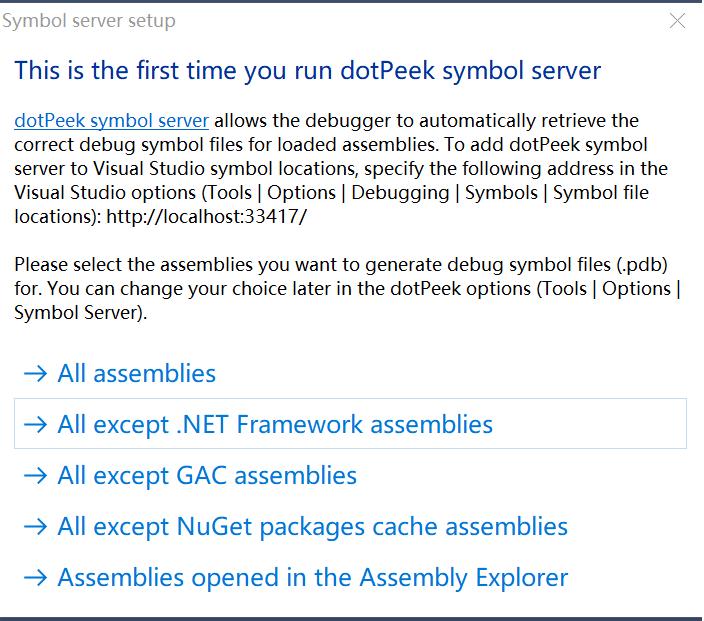Select Assemblies opened in the Assembly Explorer
This screenshot has height=621, width=704.
point(312,578)
